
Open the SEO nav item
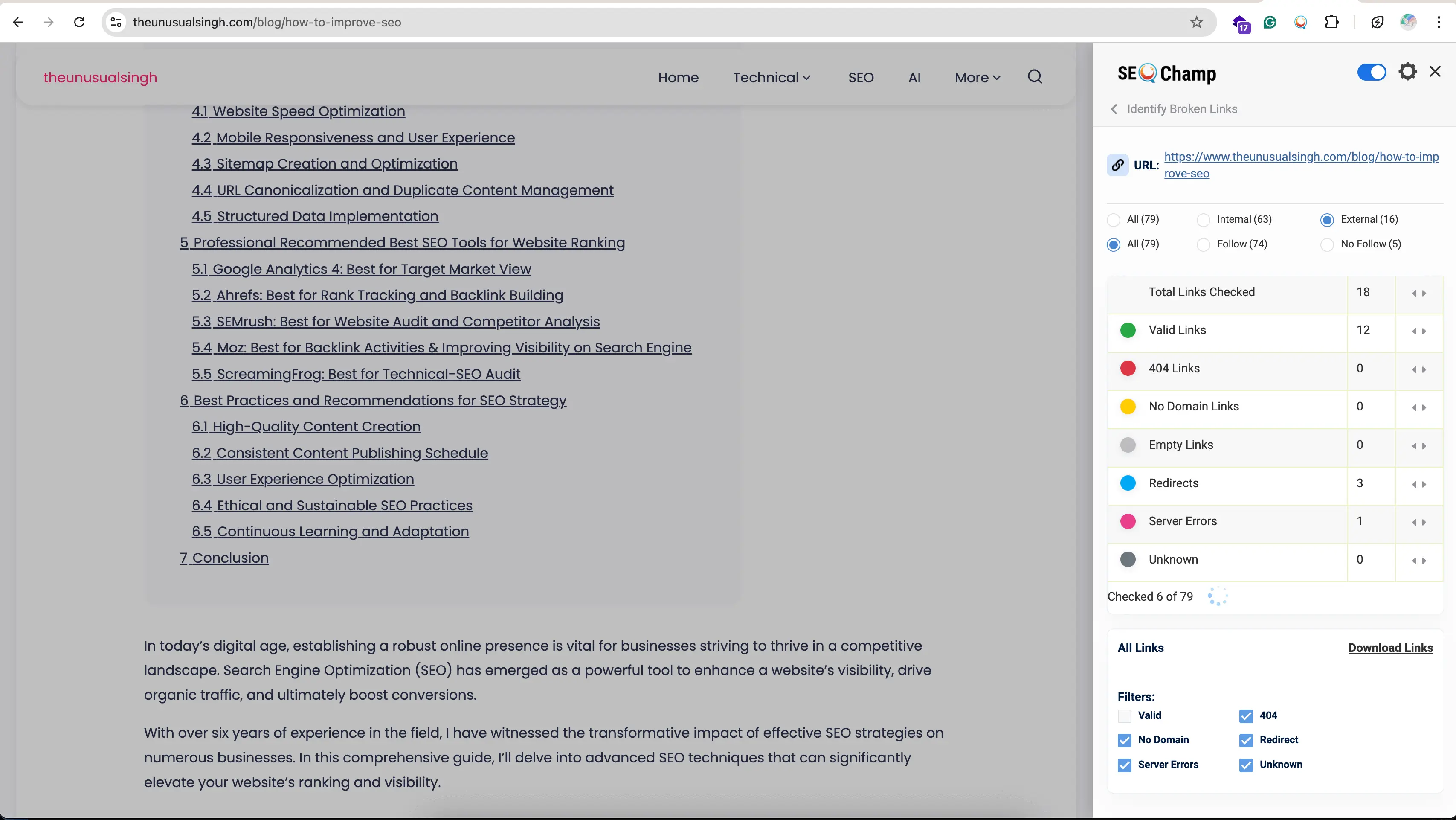861,78
